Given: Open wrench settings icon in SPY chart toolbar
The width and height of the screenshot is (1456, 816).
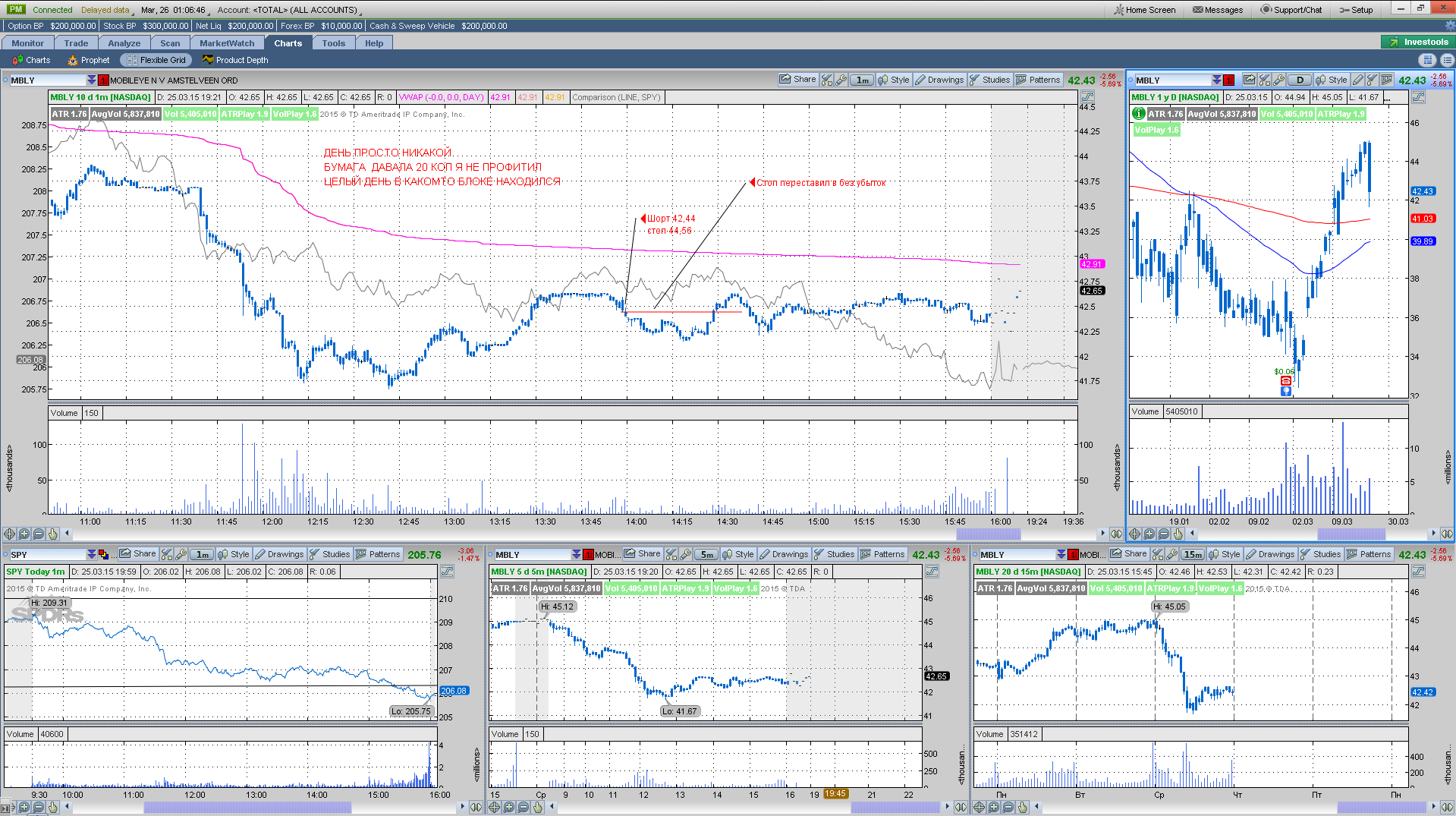Looking at the screenshot, I should click(181, 554).
